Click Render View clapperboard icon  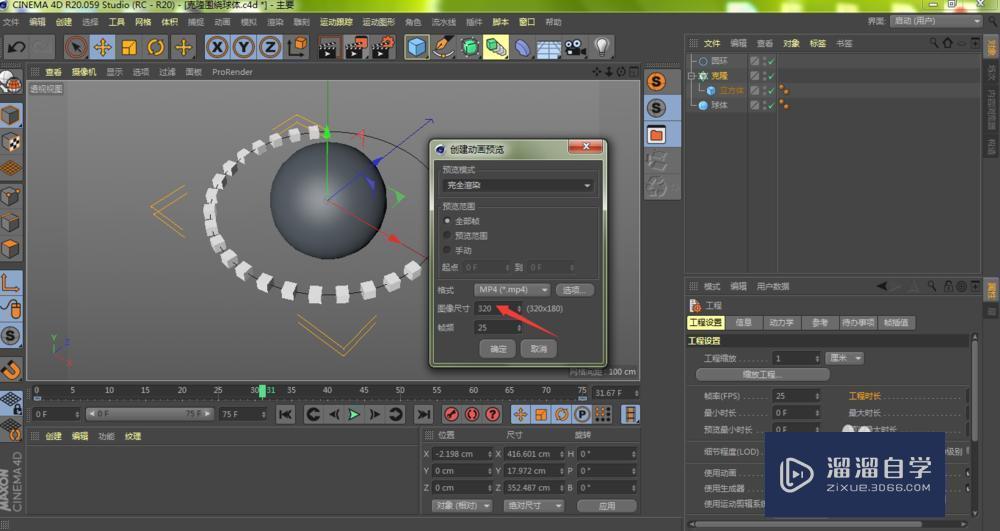coord(328,48)
